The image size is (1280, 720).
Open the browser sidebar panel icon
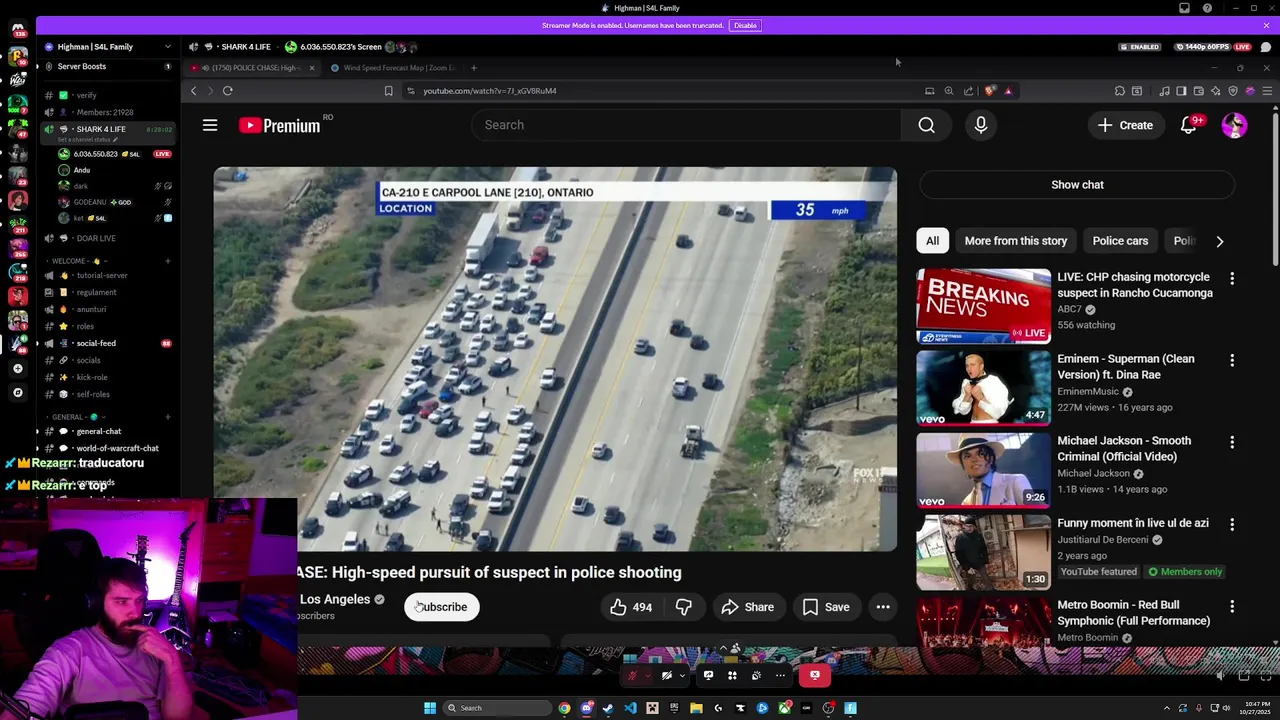1182,91
